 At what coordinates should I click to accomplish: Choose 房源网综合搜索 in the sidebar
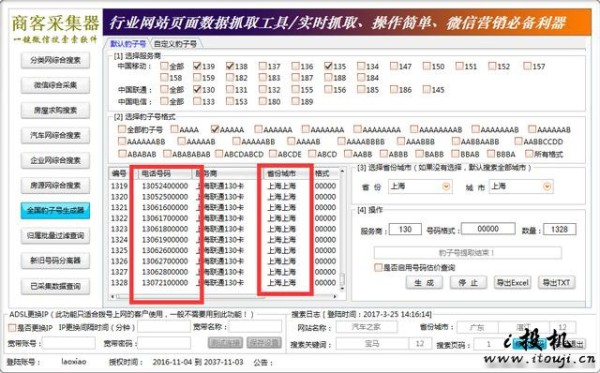click(x=55, y=185)
